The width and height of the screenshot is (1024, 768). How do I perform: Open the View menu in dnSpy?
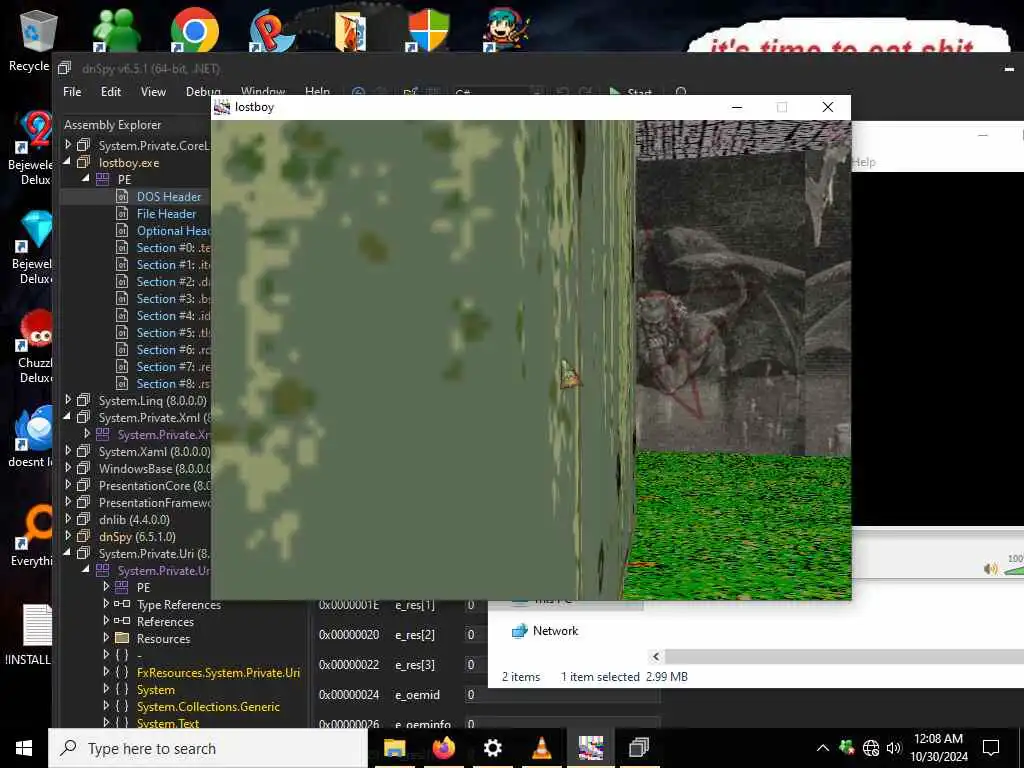coord(153,92)
